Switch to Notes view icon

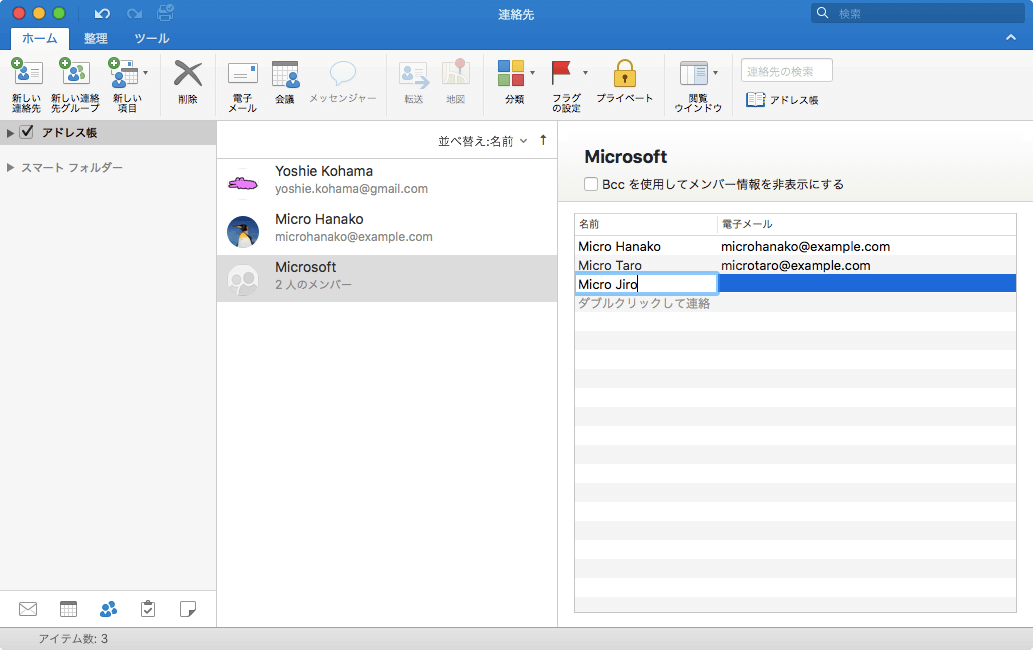188,609
